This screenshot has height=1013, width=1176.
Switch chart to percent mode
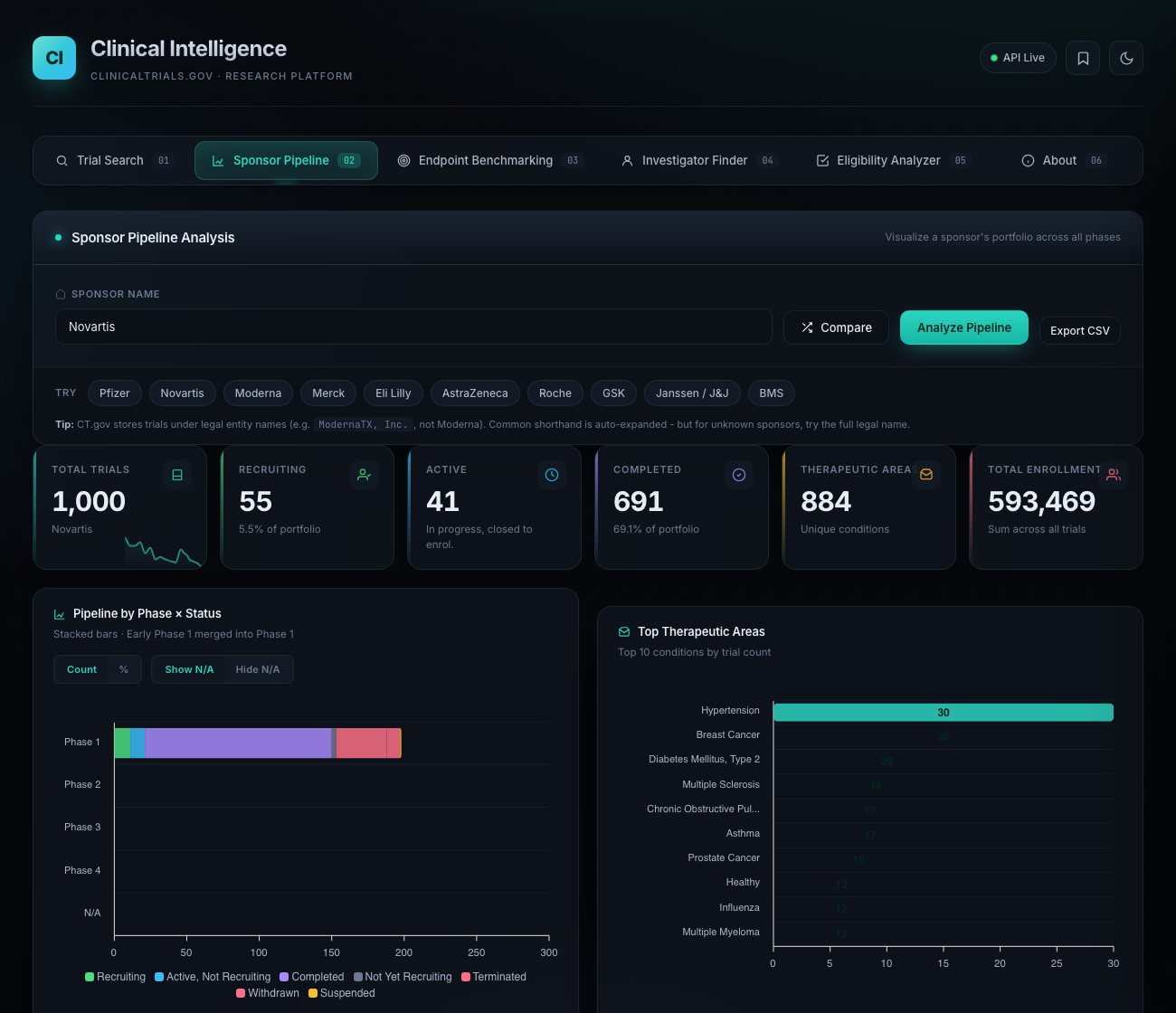124,669
